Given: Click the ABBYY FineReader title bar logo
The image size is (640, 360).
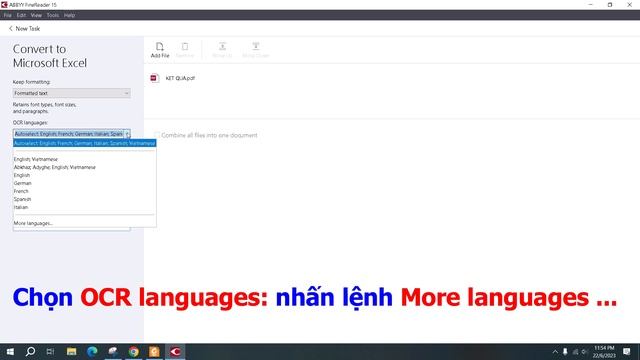Looking at the screenshot, I should (4, 4).
